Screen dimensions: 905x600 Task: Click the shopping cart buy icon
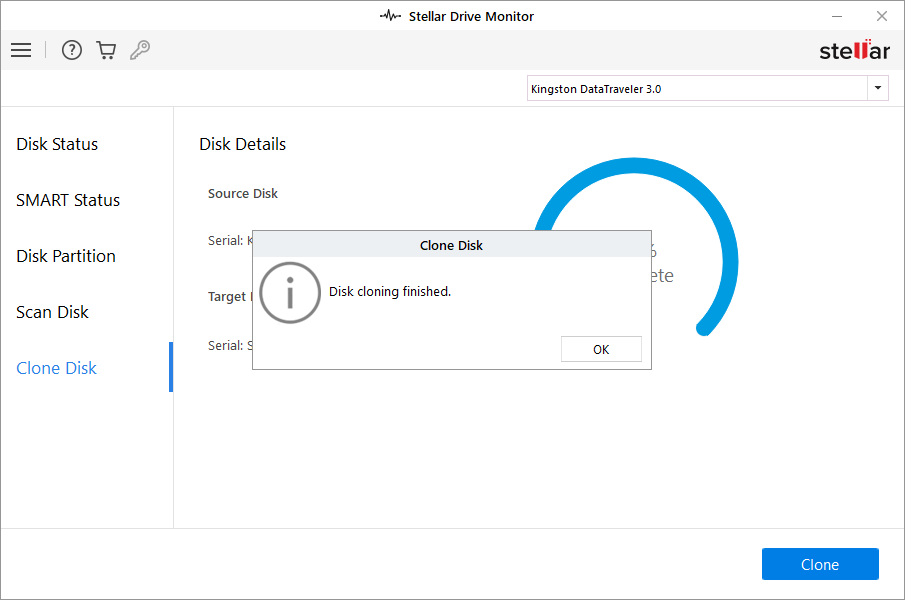click(x=106, y=50)
